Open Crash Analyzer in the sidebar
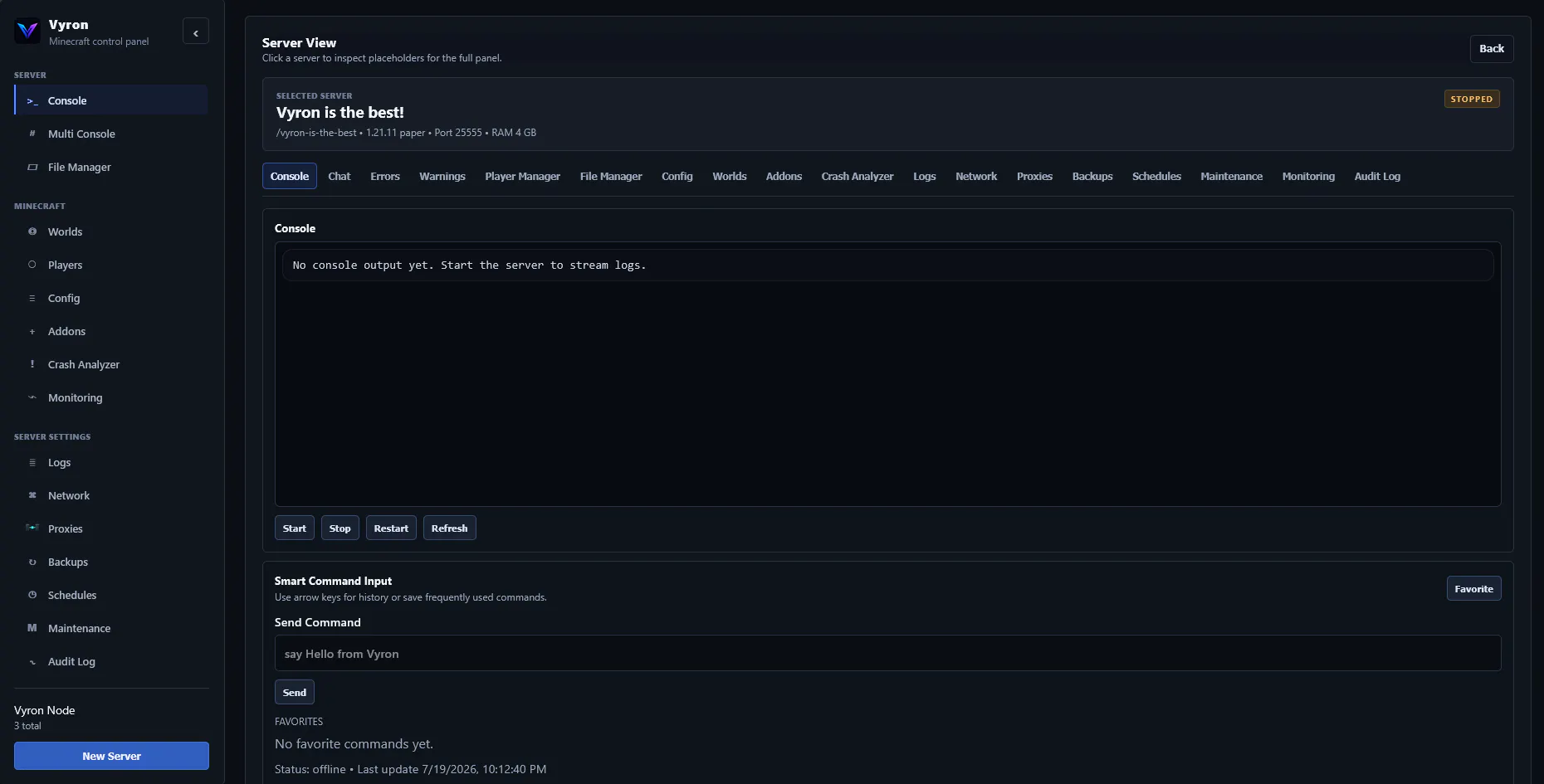Viewport: 1544px width, 784px height. (x=111, y=364)
